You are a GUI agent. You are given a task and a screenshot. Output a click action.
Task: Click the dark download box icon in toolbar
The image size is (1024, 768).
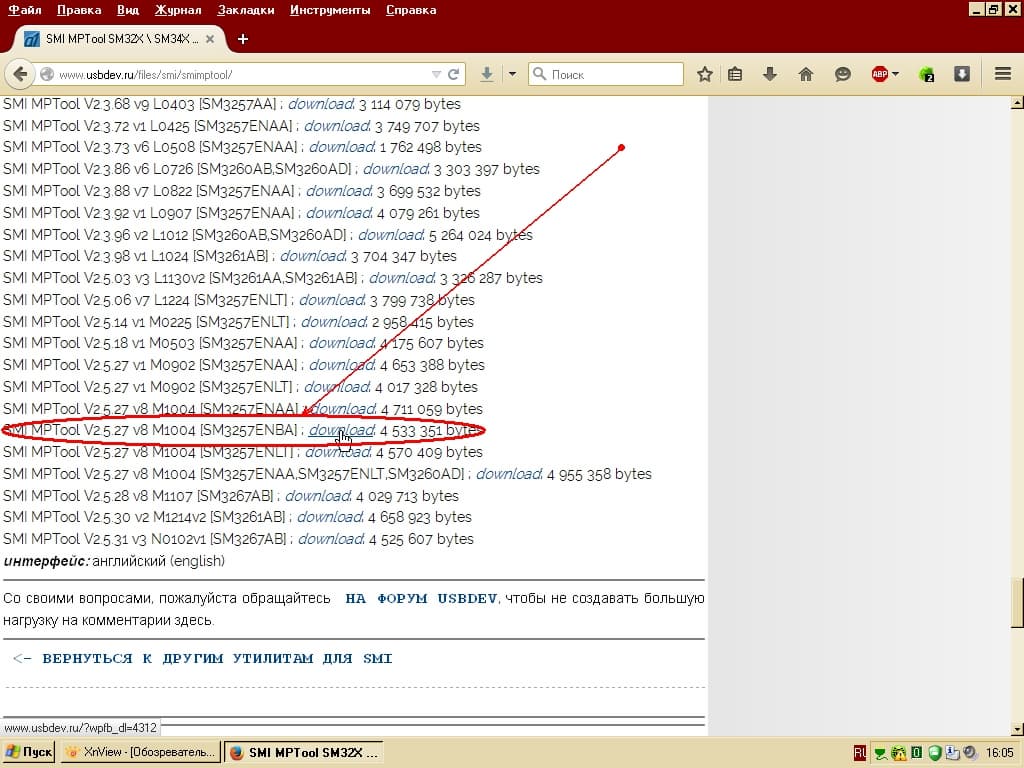pyautogui.click(x=961, y=74)
